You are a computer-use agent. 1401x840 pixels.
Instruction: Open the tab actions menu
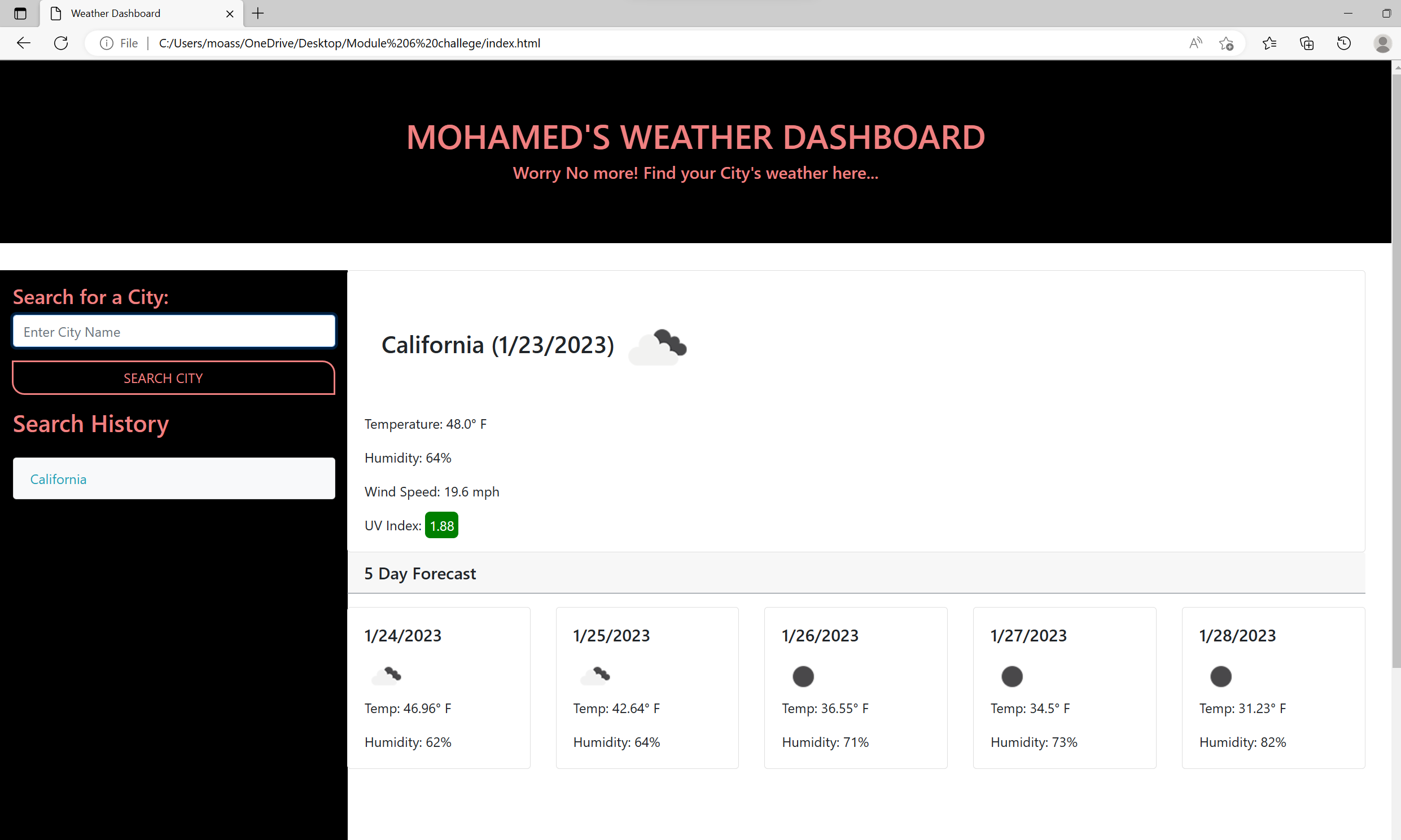(x=20, y=13)
